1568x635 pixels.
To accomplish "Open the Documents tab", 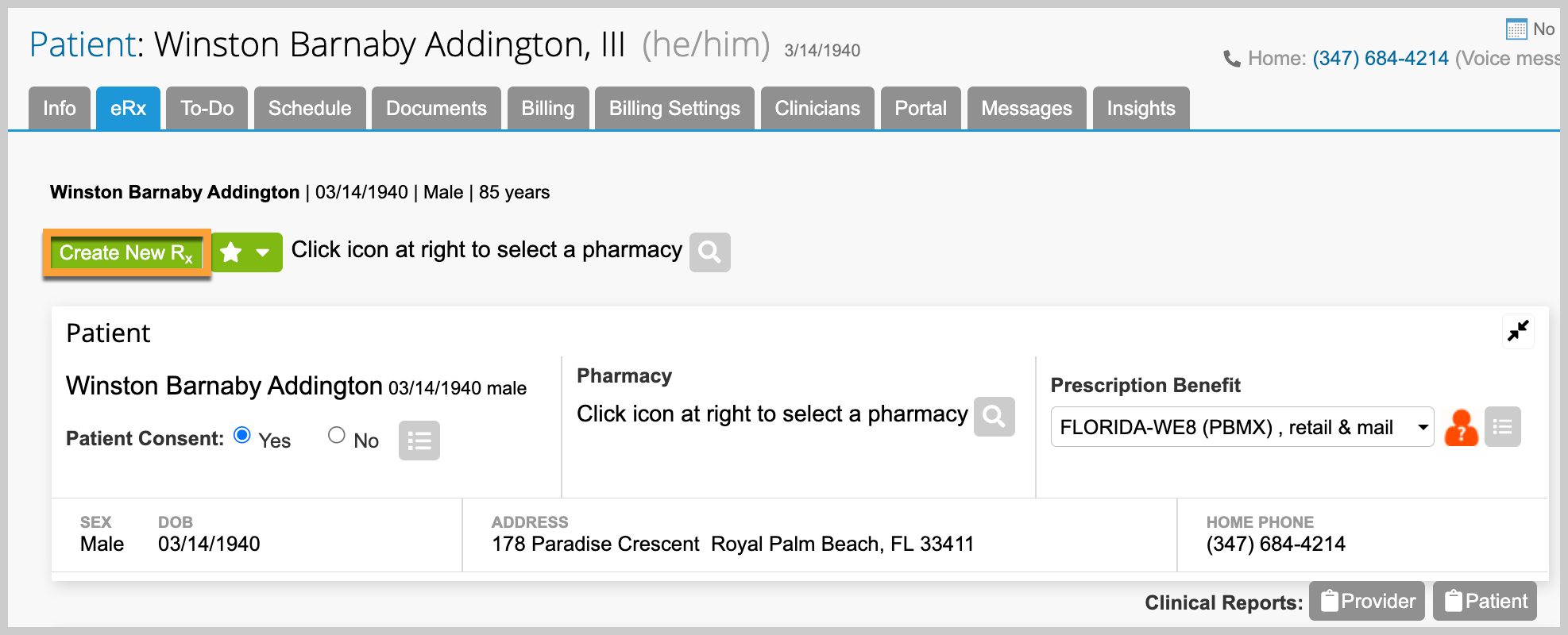I will (436, 108).
